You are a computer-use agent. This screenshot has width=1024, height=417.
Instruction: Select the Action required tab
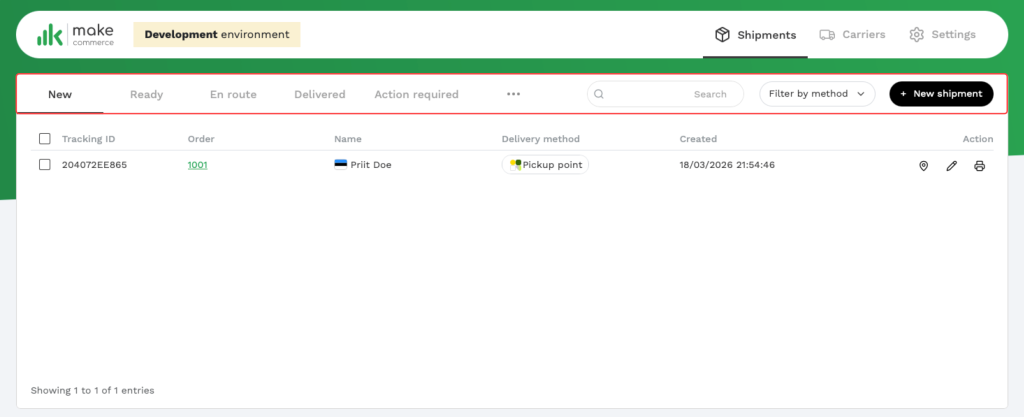[x=416, y=95]
